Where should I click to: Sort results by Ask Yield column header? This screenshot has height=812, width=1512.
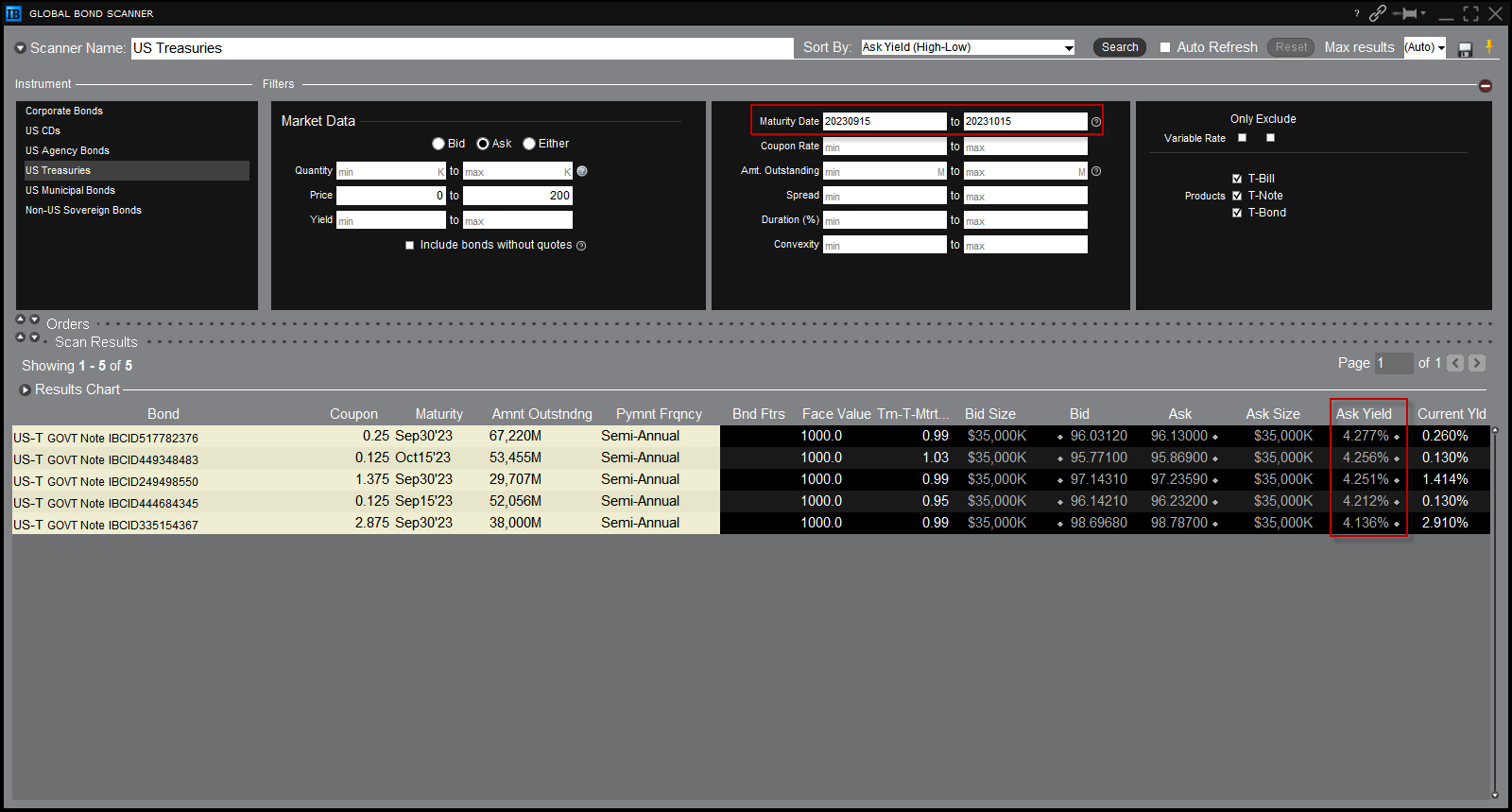coord(1364,414)
